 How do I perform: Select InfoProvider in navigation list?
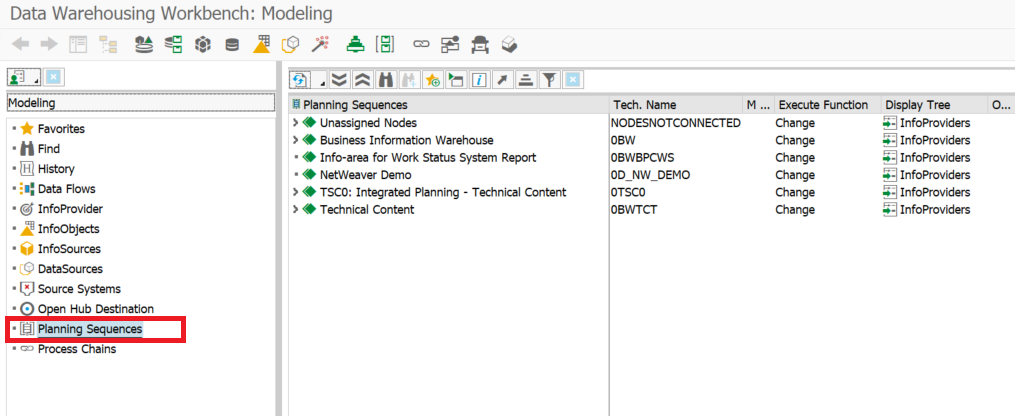69,209
